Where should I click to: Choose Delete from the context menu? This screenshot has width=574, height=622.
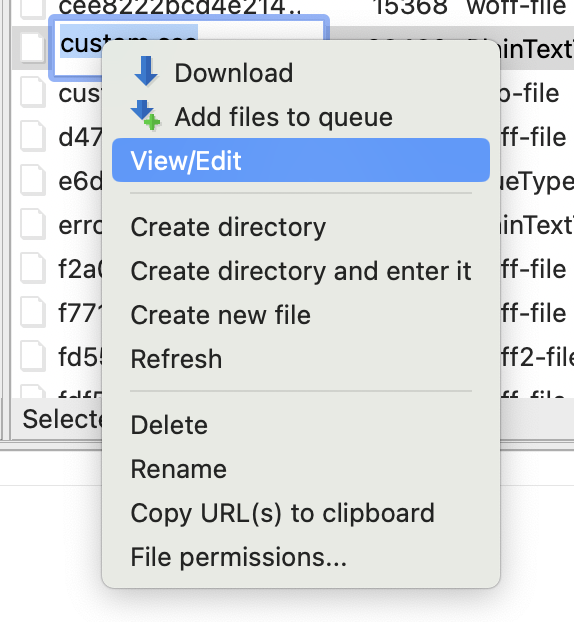pyautogui.click(x=301, y=425)
